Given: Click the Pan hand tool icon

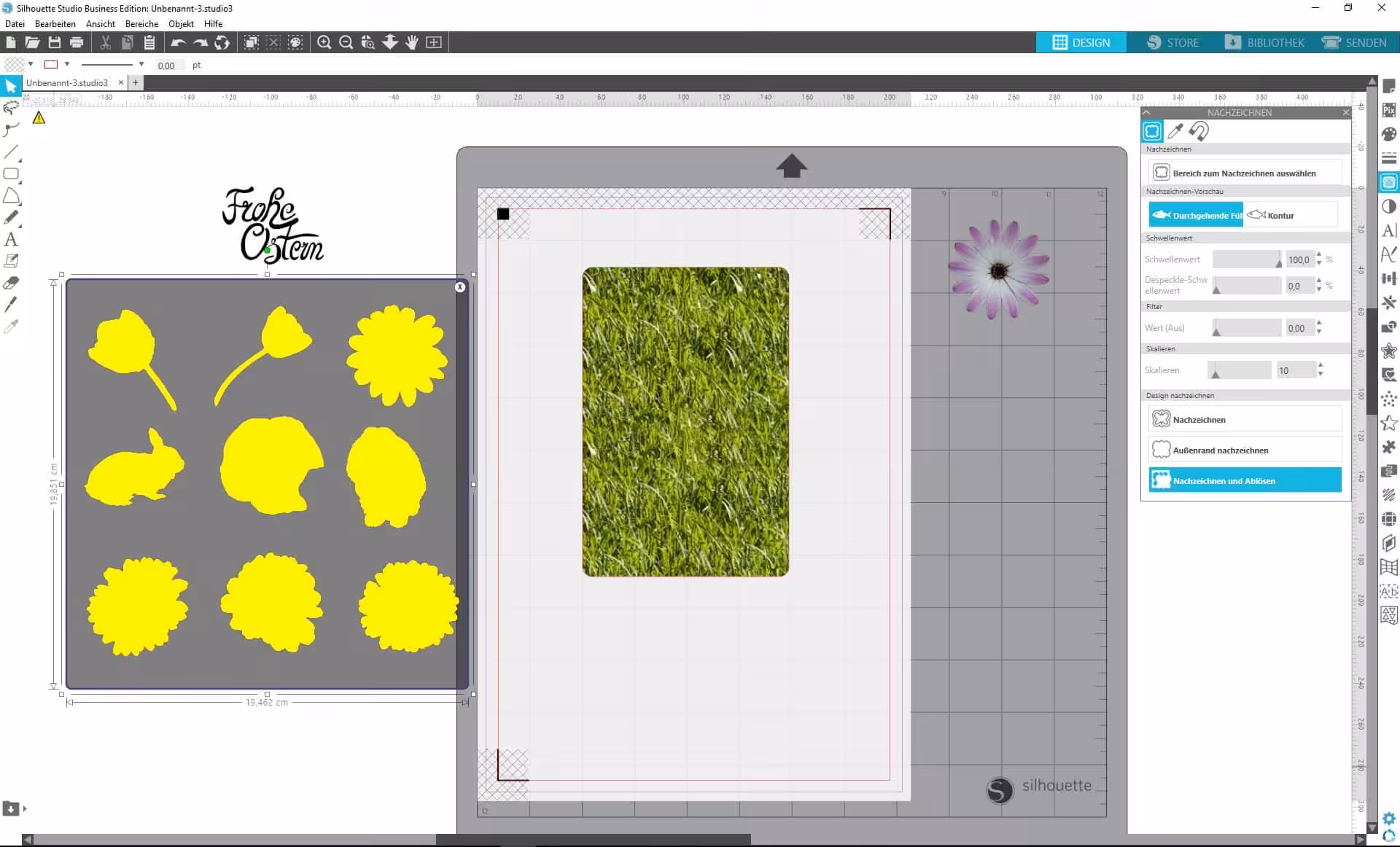Looking at the screenshot, I should click(x=412, y=42).
